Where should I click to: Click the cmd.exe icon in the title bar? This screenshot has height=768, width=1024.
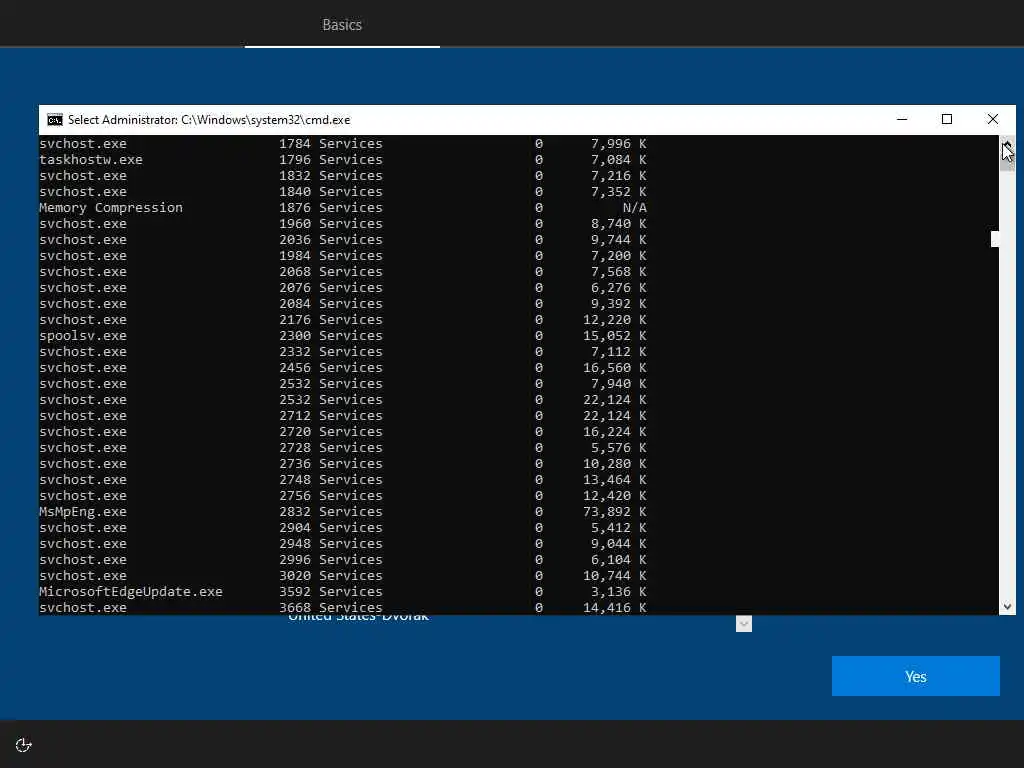(x=55, y=120)
